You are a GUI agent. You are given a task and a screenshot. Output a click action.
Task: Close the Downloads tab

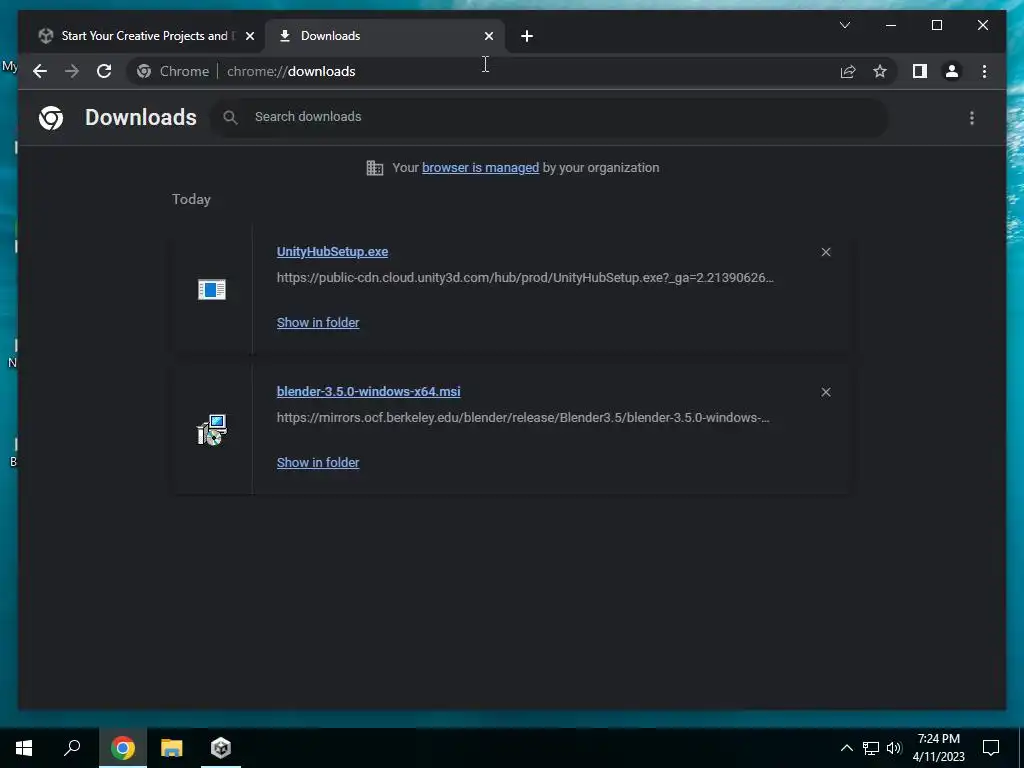pyautogui.click(x=488, y=36)
